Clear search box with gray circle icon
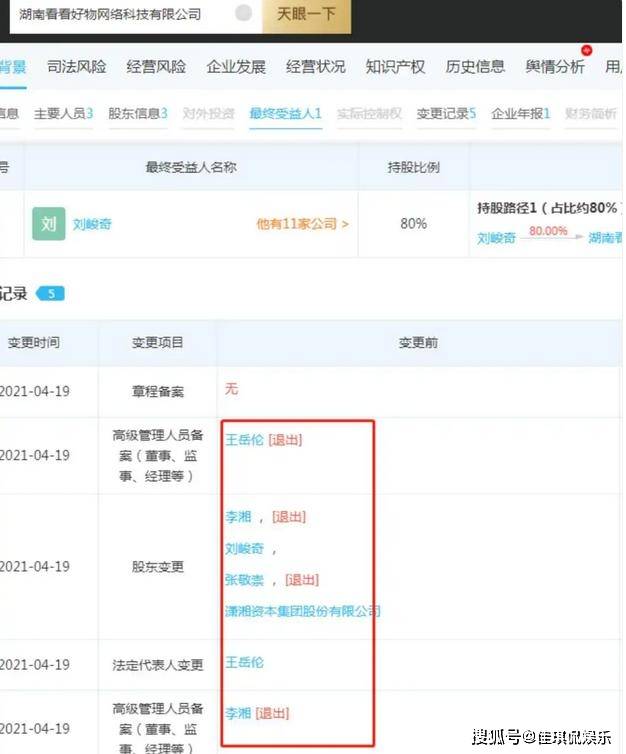 (244, 13)
